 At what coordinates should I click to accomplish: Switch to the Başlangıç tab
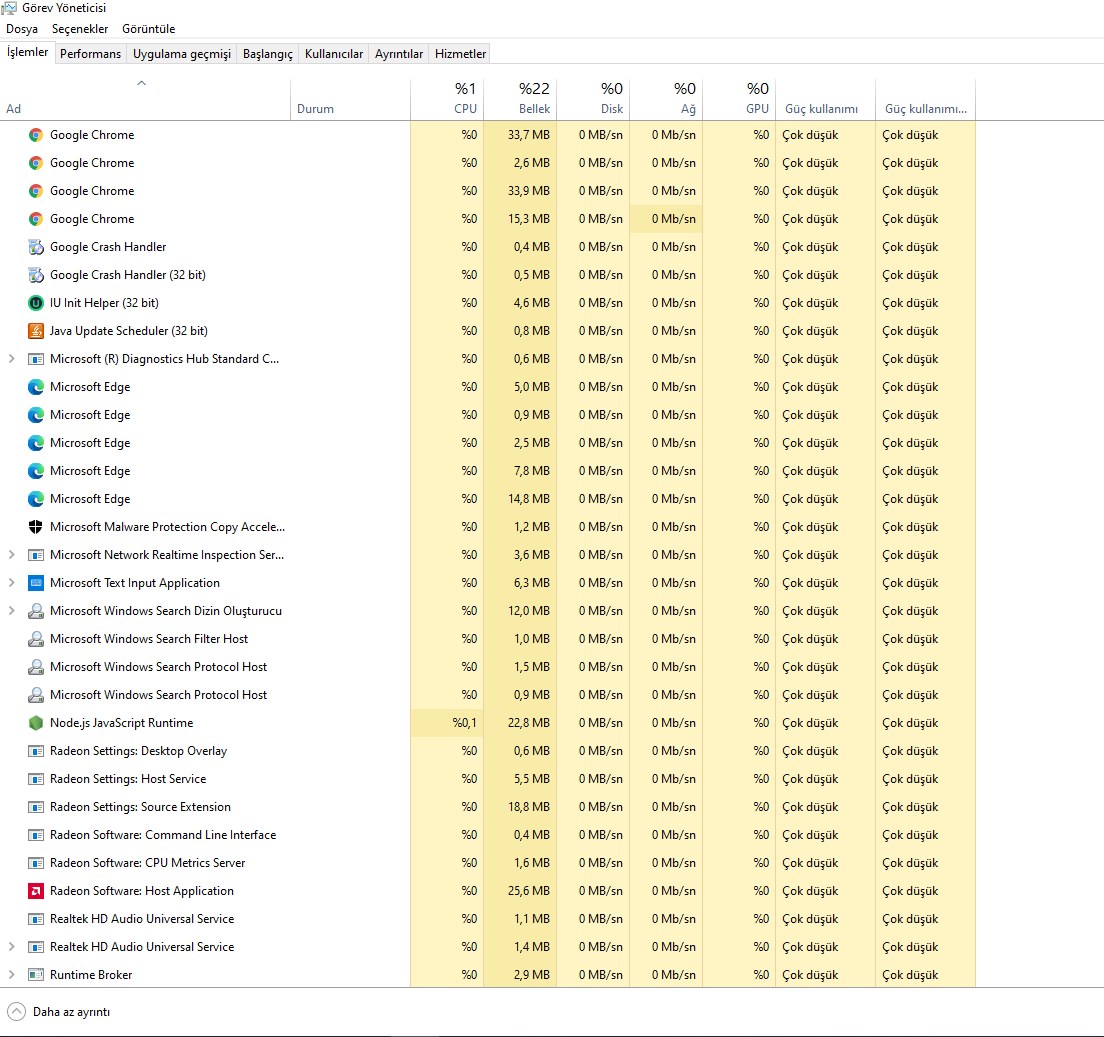[268, 54]
